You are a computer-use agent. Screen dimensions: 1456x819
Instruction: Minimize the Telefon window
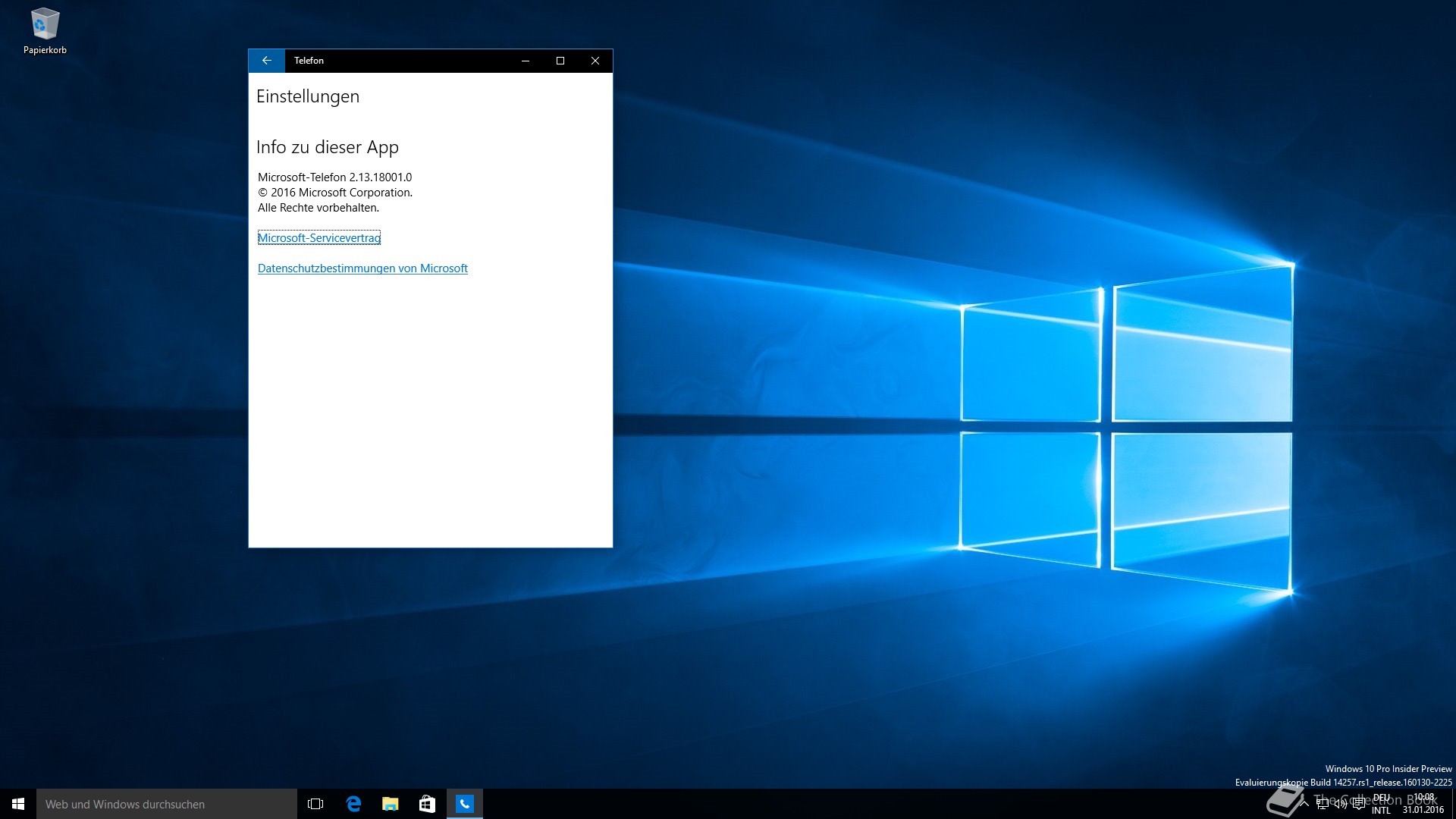point(526,61)
